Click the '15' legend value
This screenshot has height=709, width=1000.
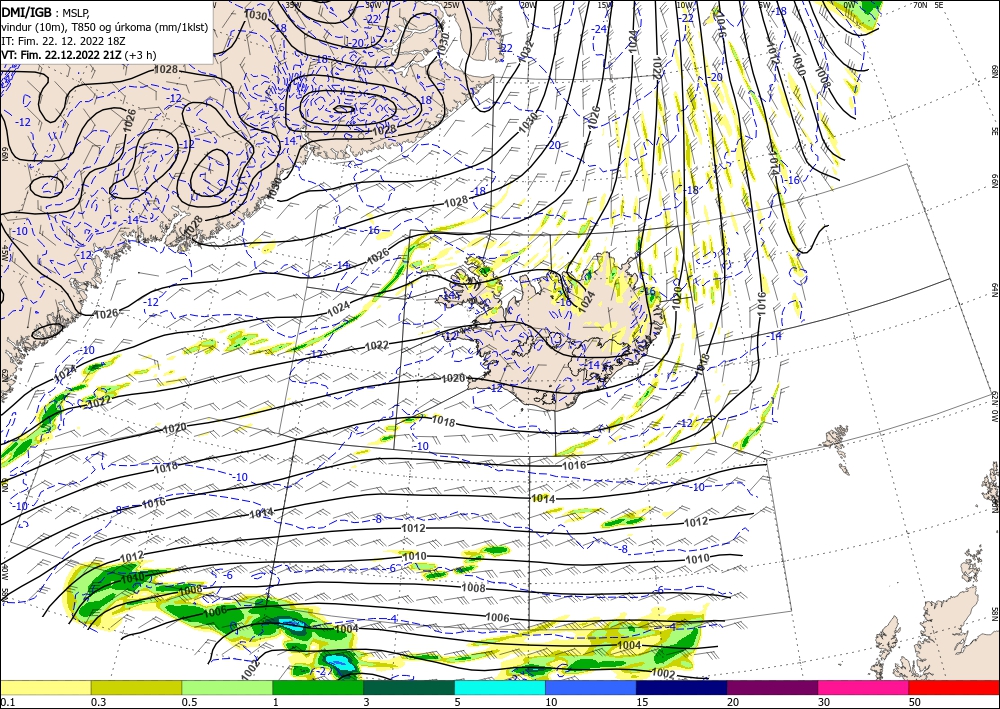pyautogui.click(x=642, y=702)
